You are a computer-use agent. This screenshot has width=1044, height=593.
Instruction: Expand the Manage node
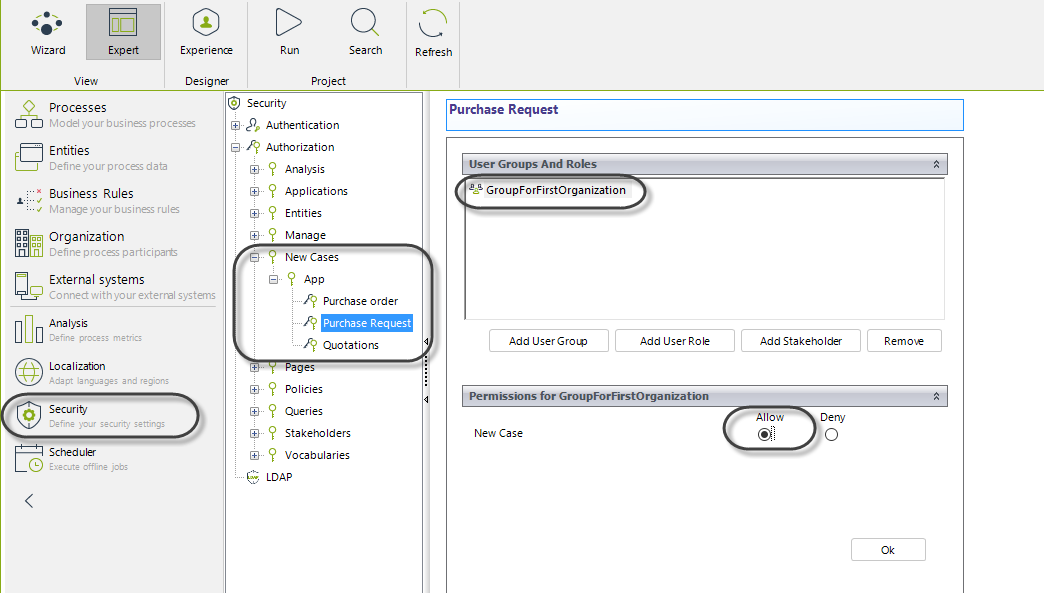(x=254, y=235)
